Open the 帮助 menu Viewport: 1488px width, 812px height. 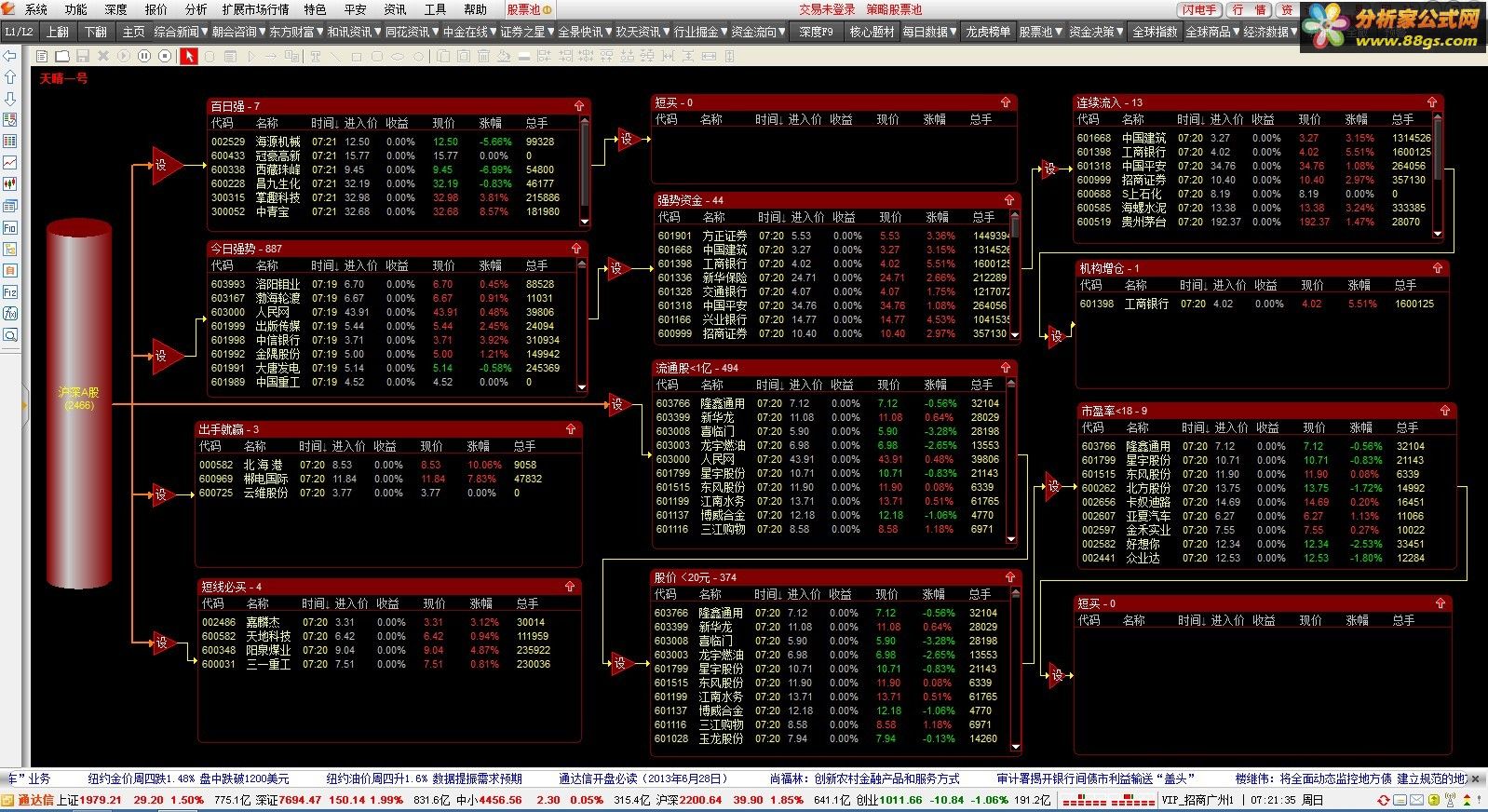tap(476, 9)
